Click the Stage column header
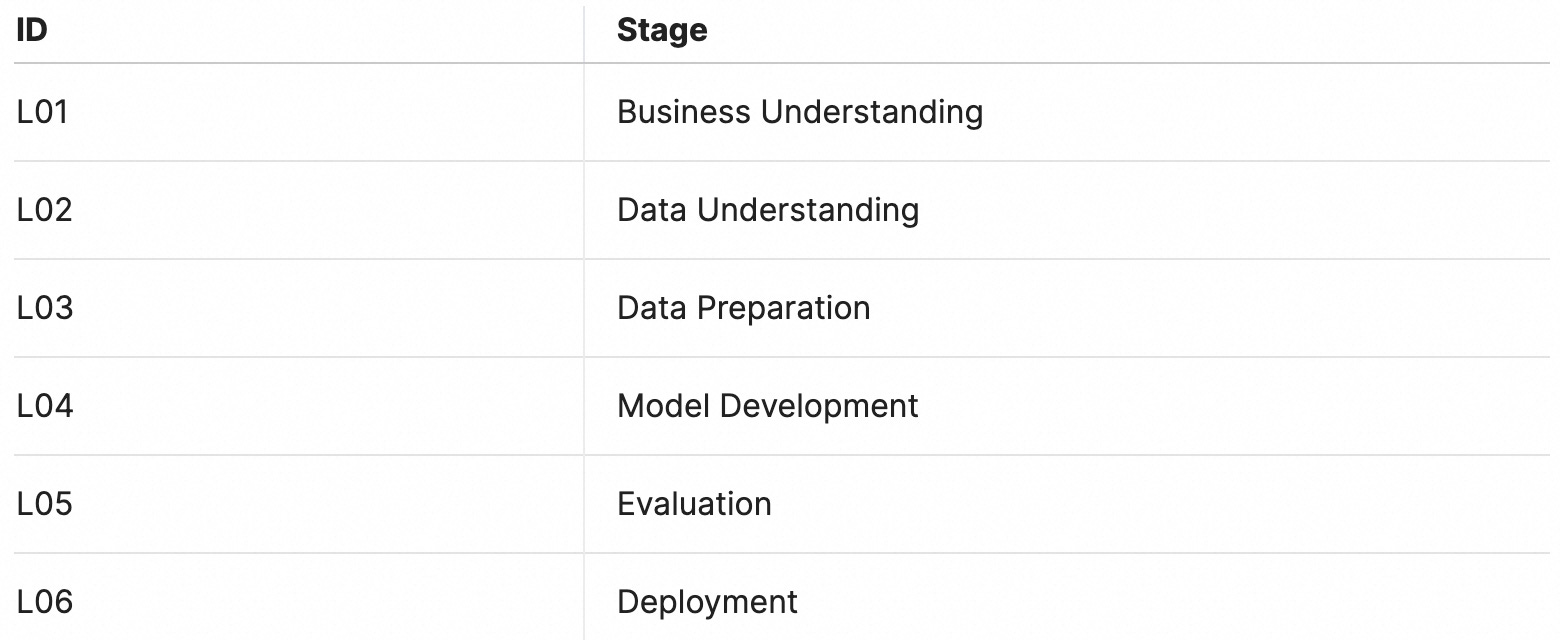Screen dimensions: 1560x640 click(x=1067, y=31)
